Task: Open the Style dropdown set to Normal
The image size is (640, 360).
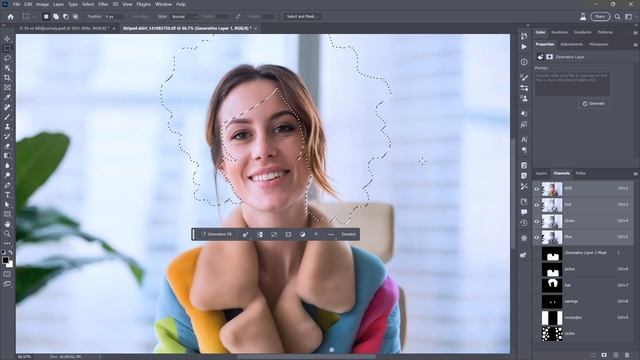Action: (184, 17)
